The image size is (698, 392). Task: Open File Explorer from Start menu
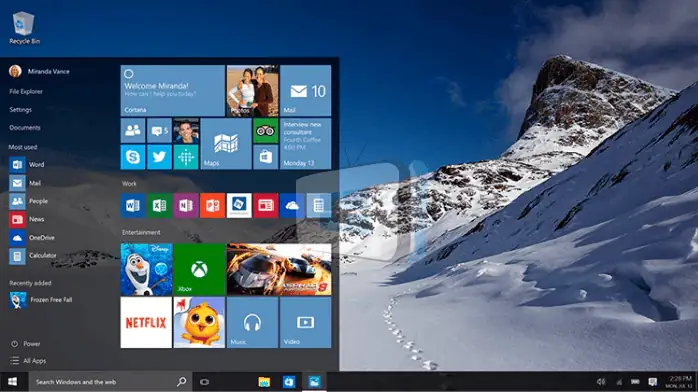coord(26,91)
